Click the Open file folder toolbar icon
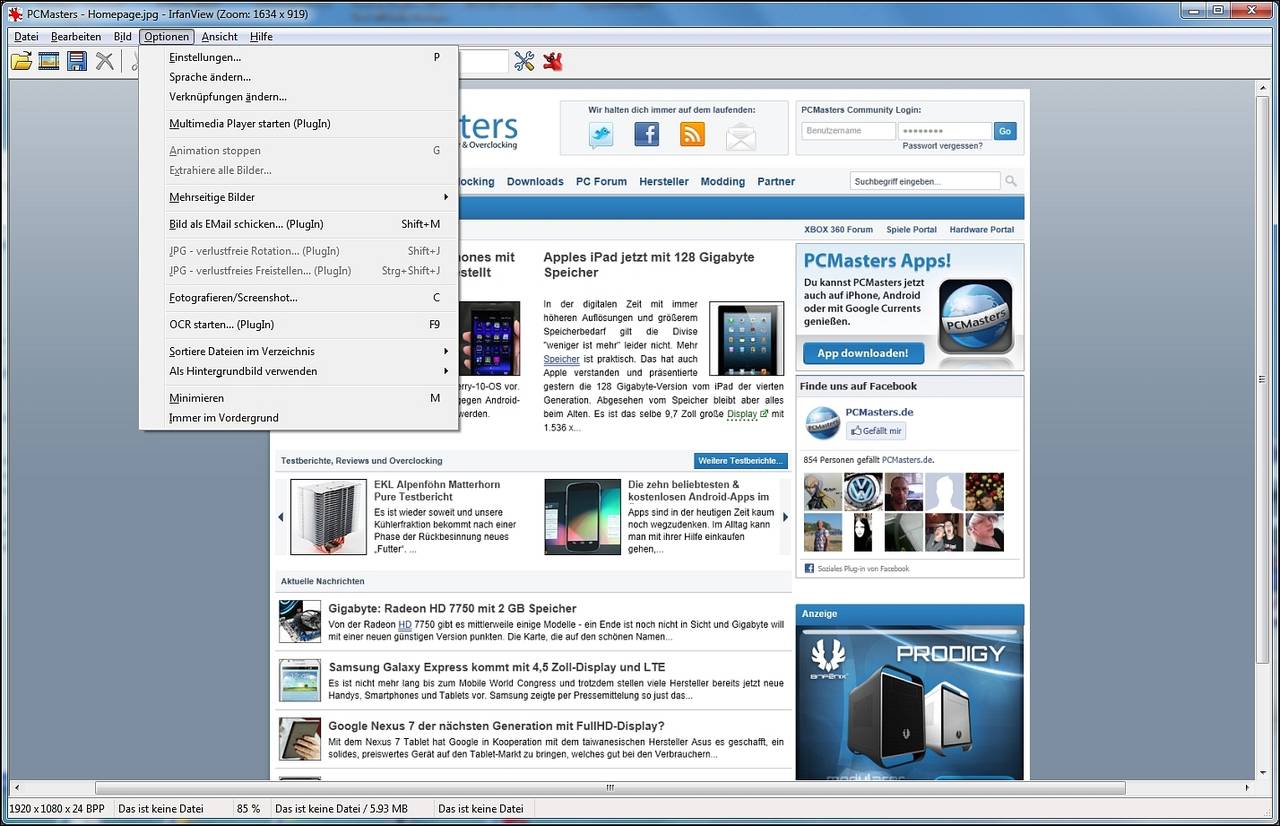1280x826 pixels. coord(21,62)
